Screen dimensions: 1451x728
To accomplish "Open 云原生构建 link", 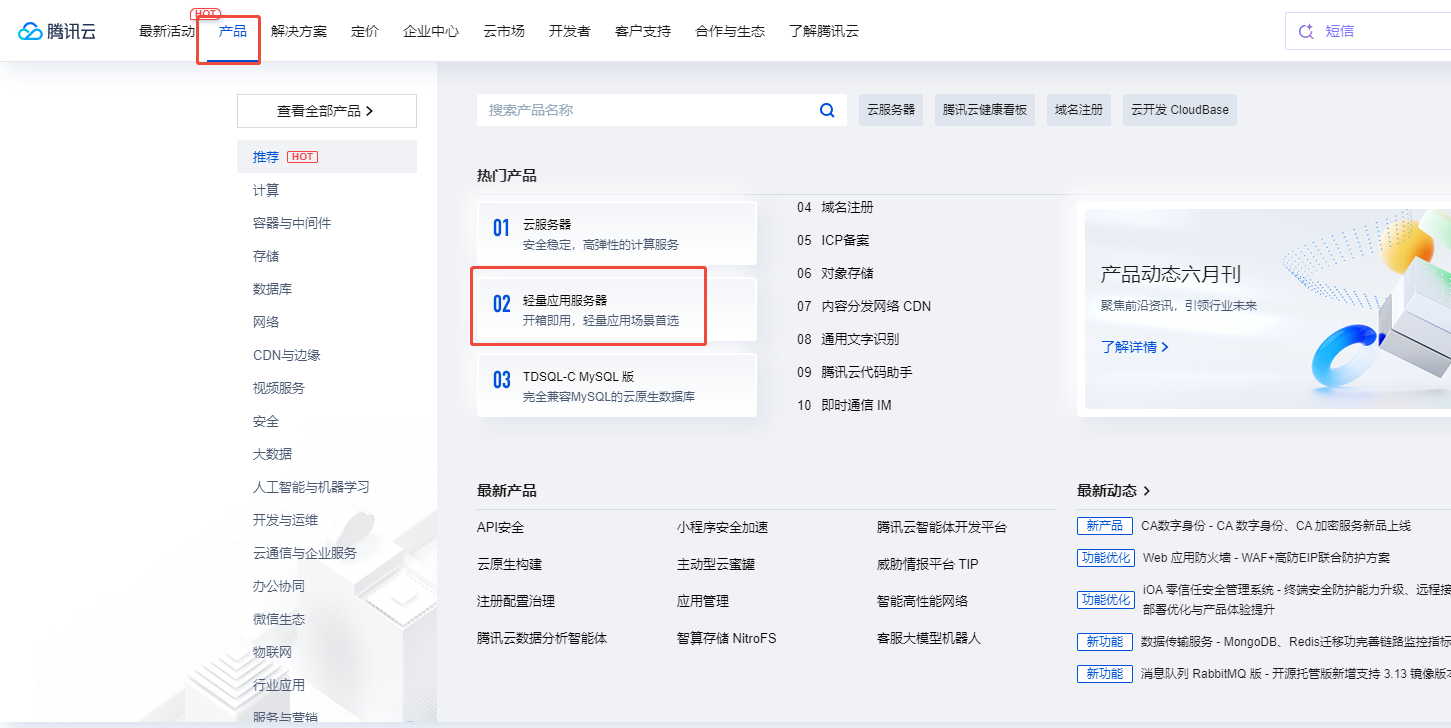I will pos(509,564).
